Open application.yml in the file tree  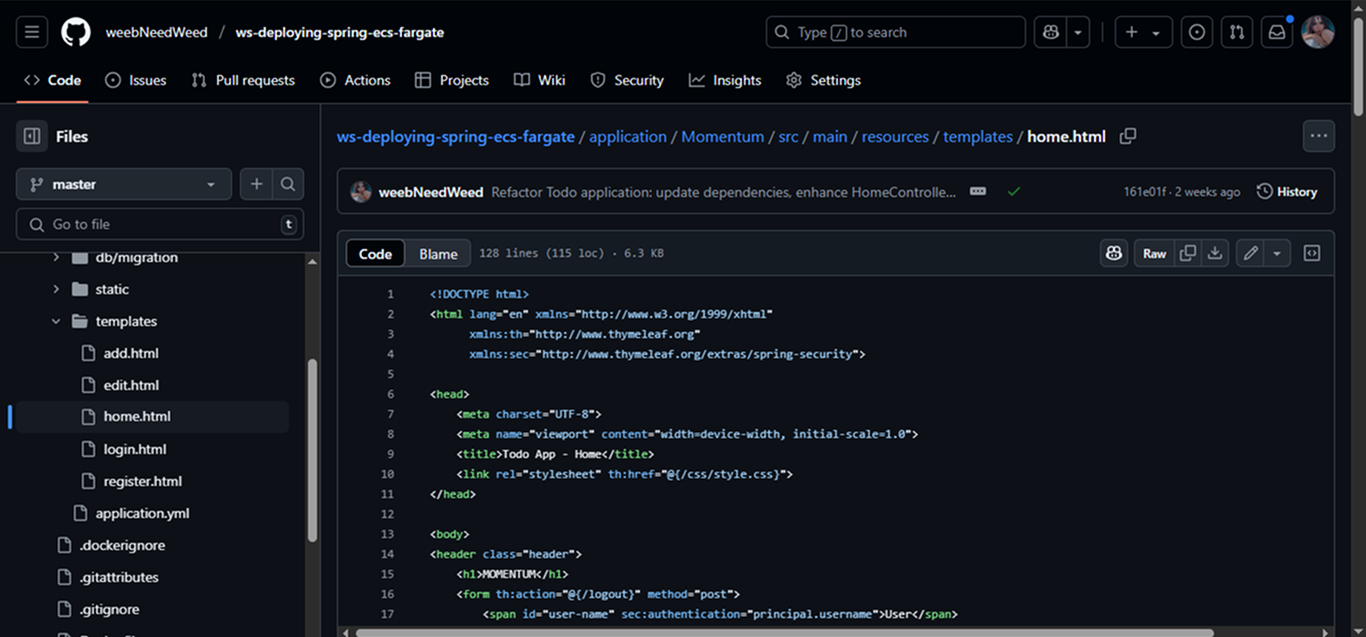(142, 513)
